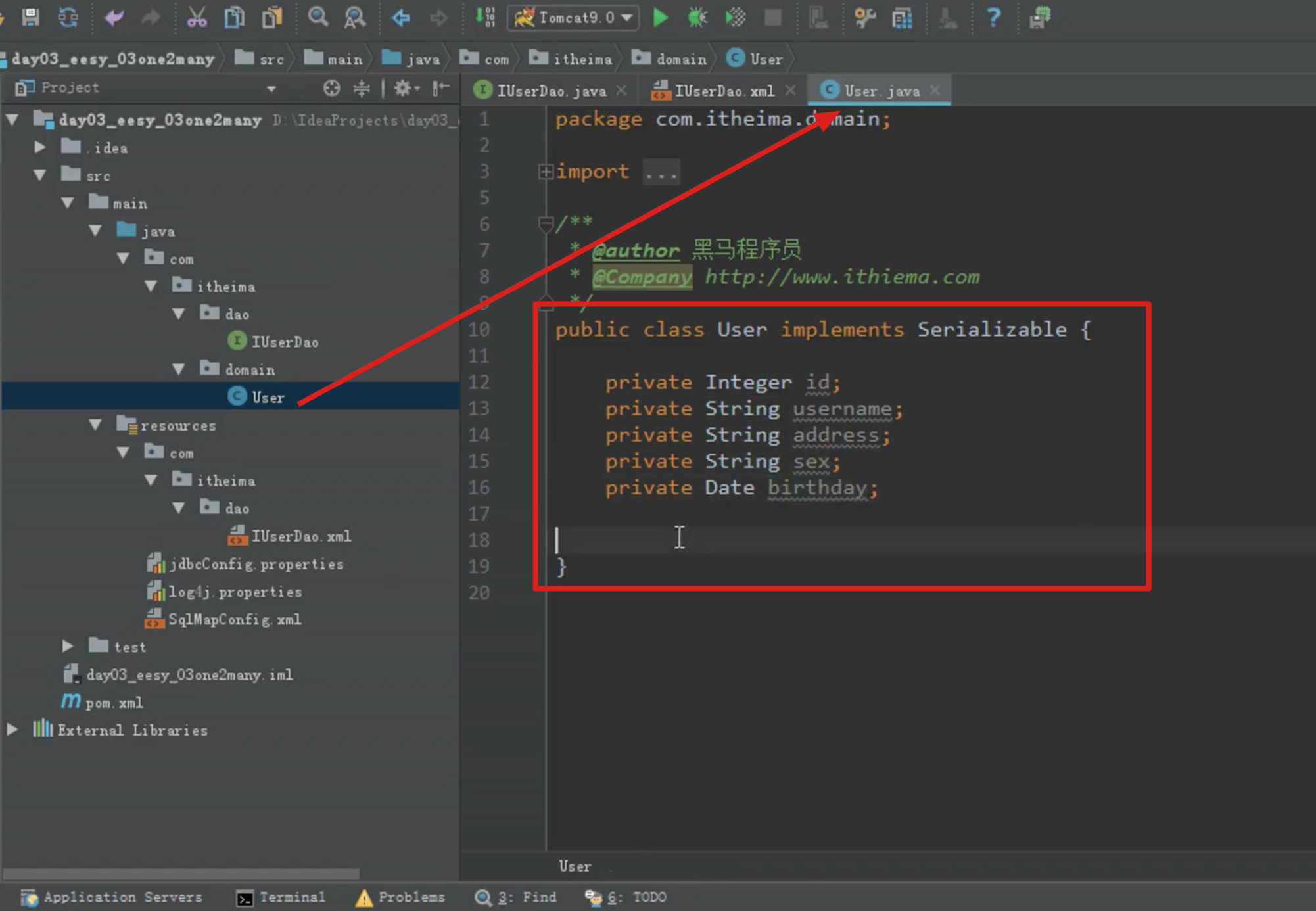The image size is (1316, 911).
Task: Start debugging with the bug icon
Action: coord(697,17)
